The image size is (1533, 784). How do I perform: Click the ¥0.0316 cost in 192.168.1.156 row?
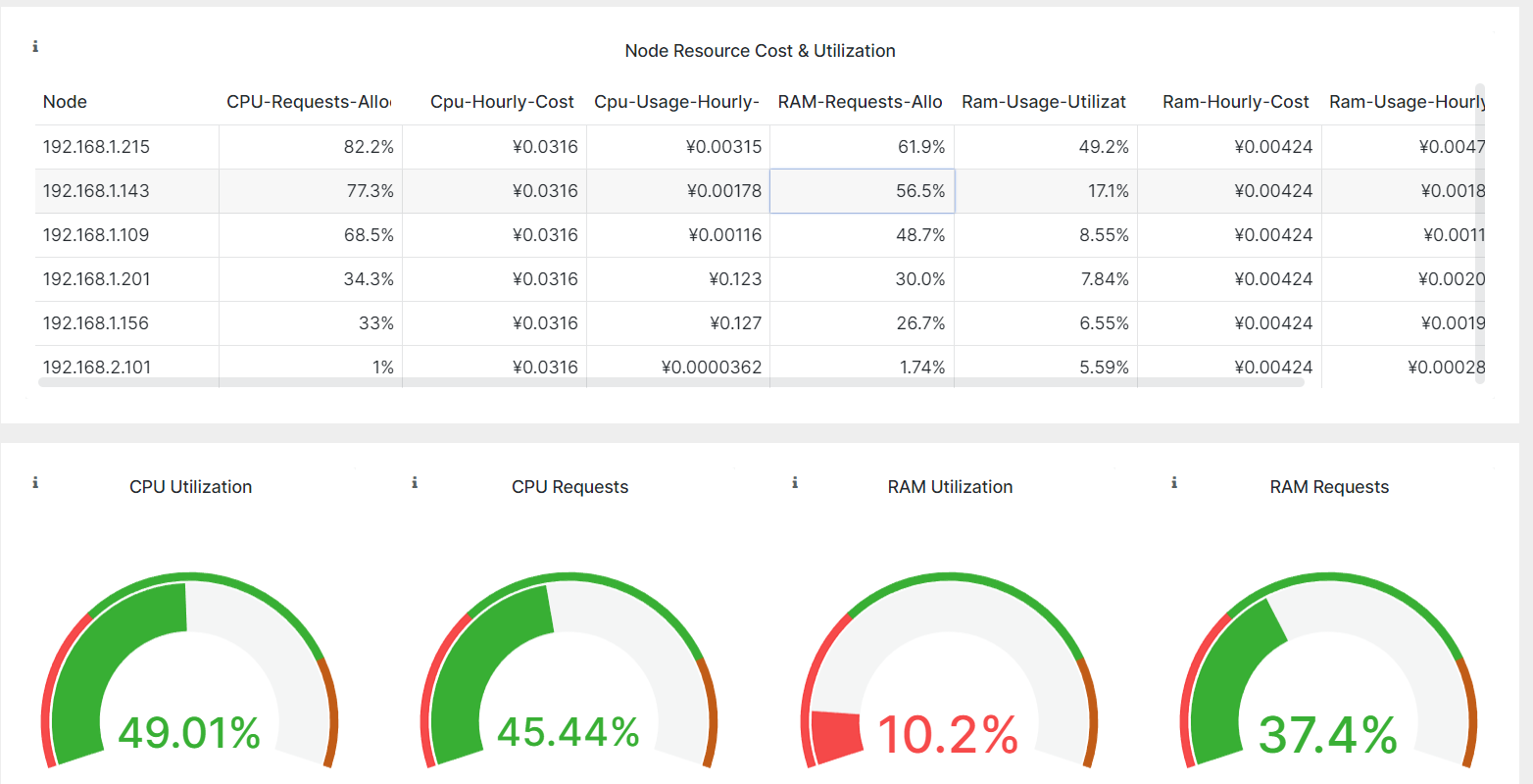click(x=495, y=323)
